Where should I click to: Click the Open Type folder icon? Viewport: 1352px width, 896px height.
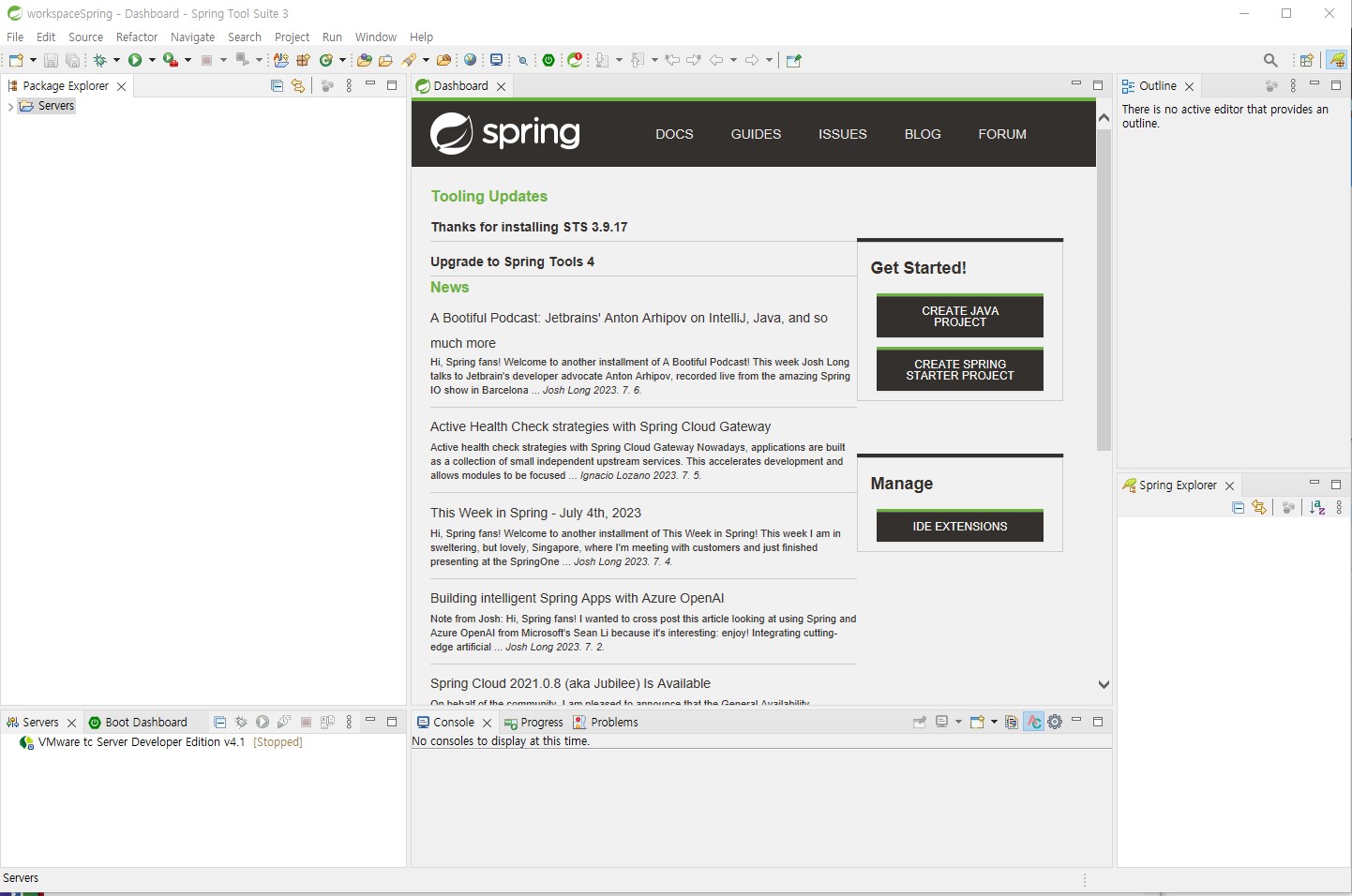click(365, 60)
